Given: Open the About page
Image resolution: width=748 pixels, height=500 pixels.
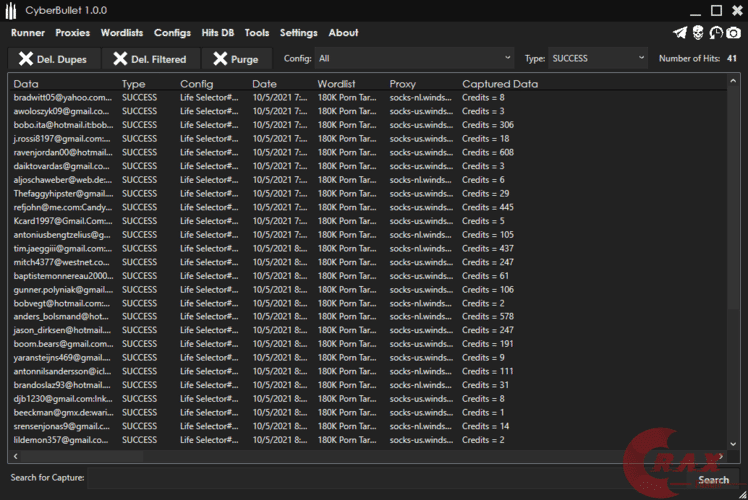Looking at the screenshot, I should [x=343, y=33].
